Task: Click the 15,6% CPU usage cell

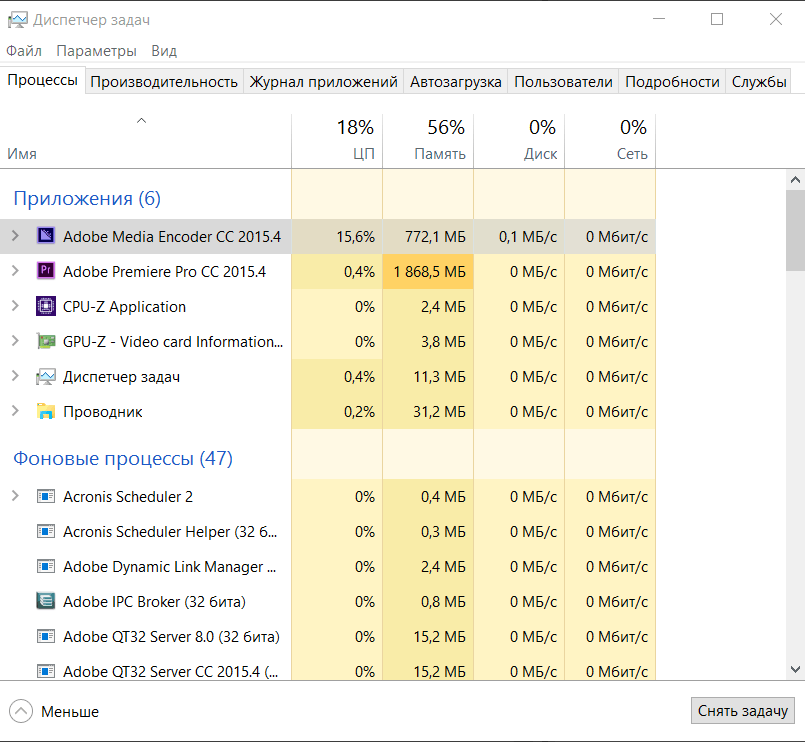Action: click(x=337, y=236)
